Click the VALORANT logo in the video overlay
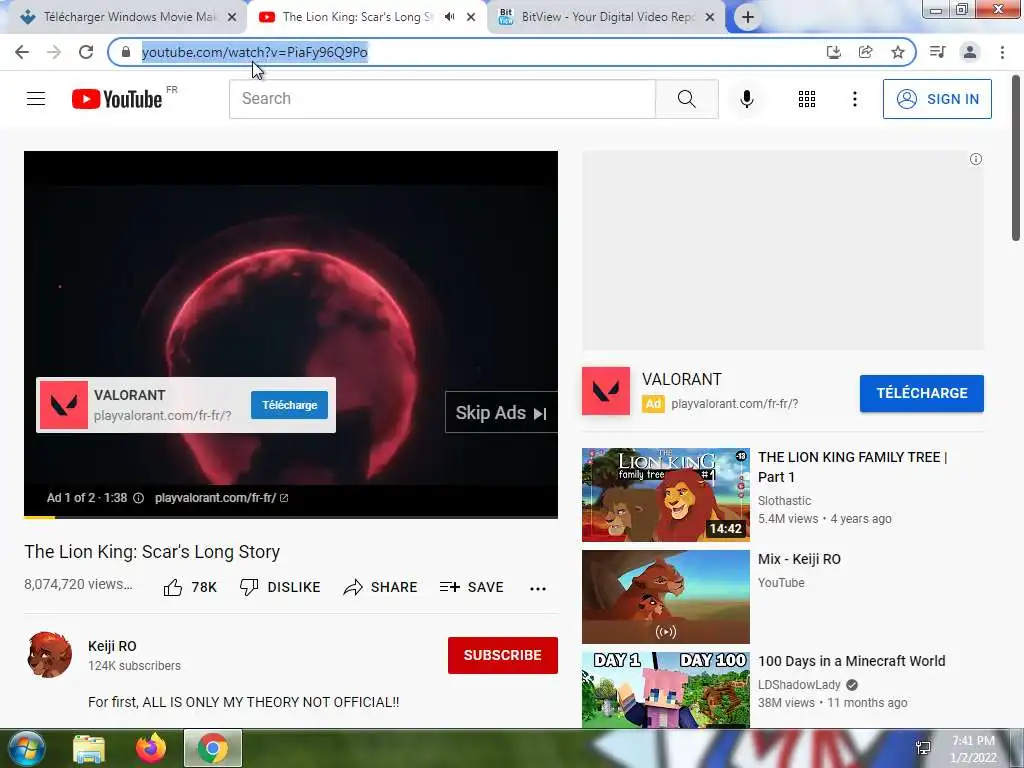The width and height of the screenshot is (1024, 768). pyautogui.click(x=64, y=405)
